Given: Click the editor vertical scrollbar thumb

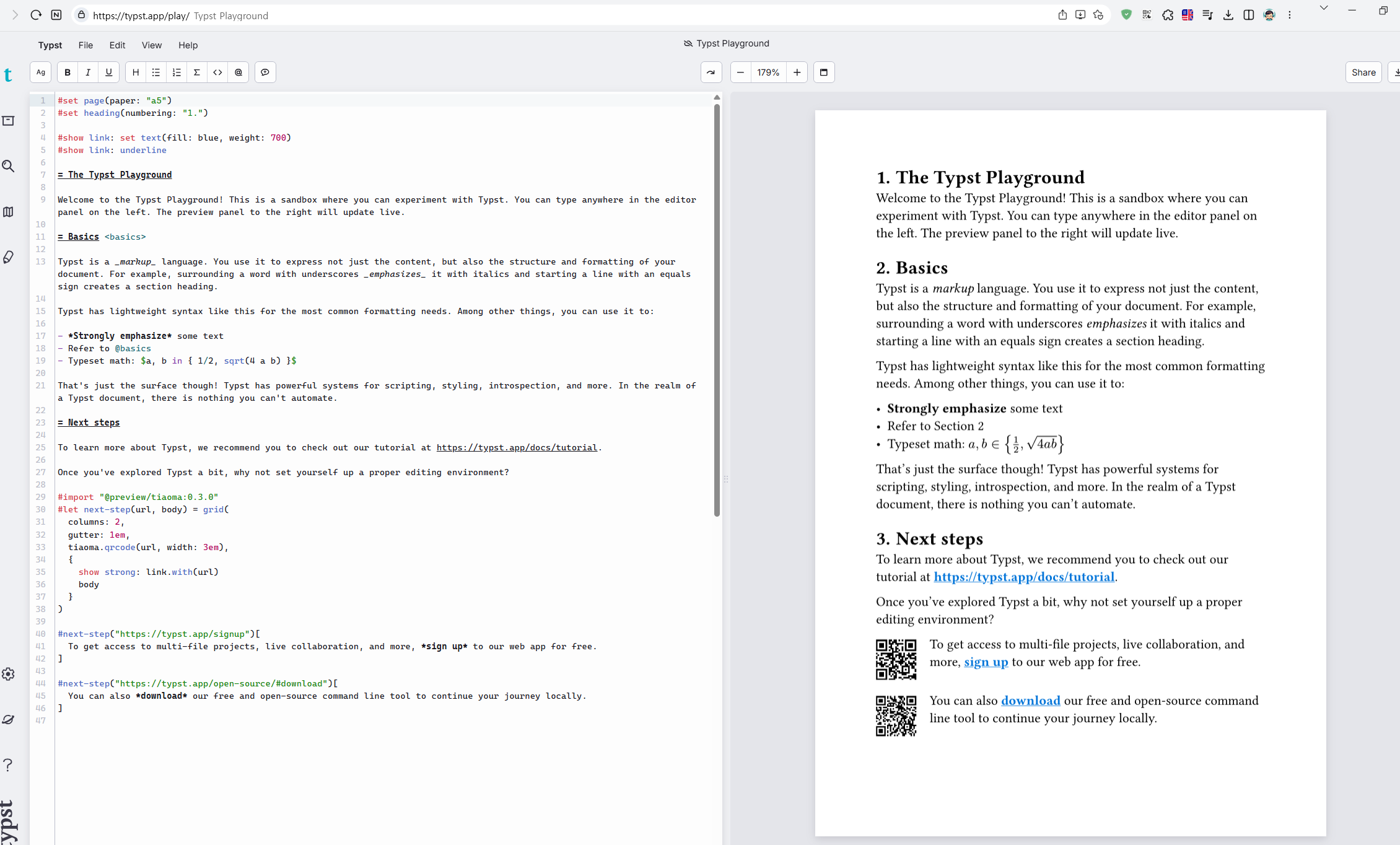Looking at the screenshot, I should click(x=717, y=310).
